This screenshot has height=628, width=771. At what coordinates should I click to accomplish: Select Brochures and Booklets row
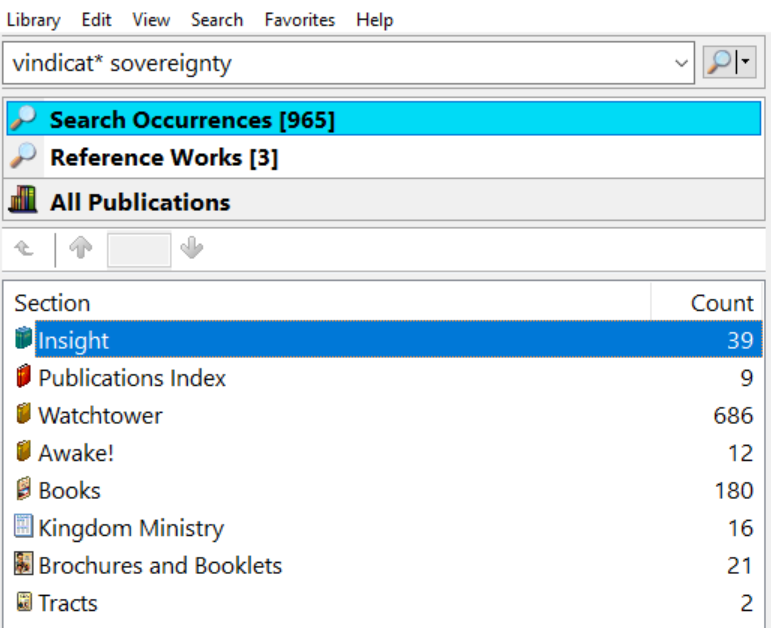click(x=387, y=565)
